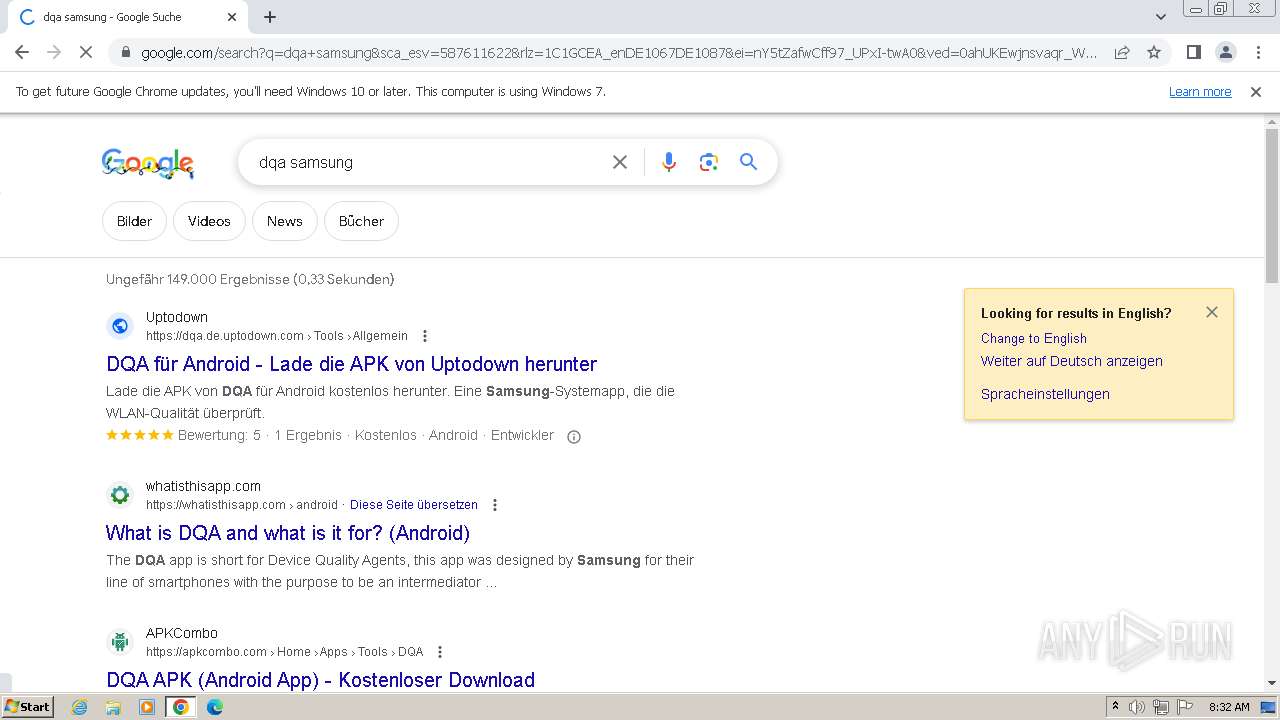Show rating info for Uptodown result
Image resolution: width=1280 pixels, height=720 pixels.
click(574, 436)
